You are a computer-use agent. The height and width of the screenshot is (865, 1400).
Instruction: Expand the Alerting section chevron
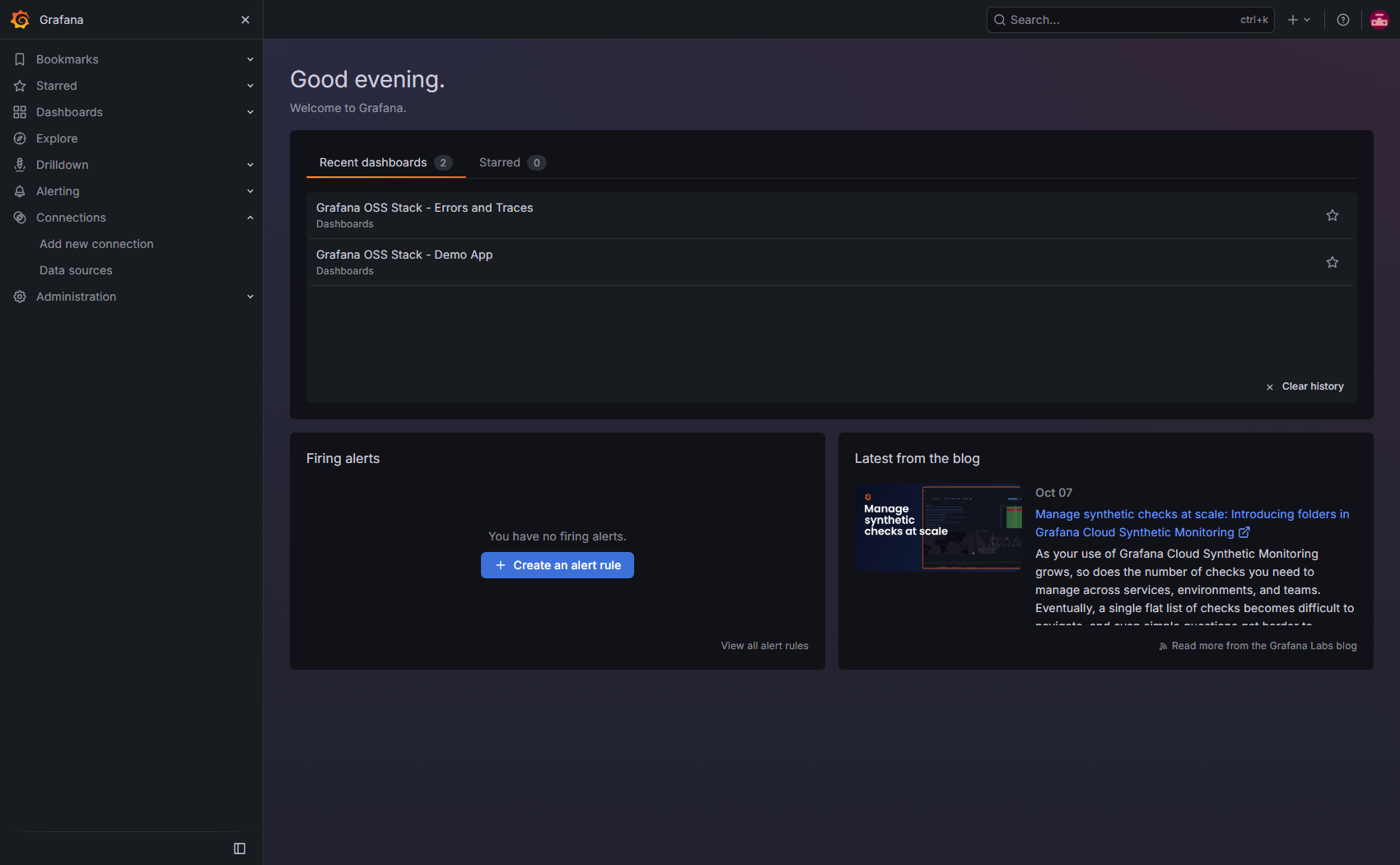pos(250,191)
